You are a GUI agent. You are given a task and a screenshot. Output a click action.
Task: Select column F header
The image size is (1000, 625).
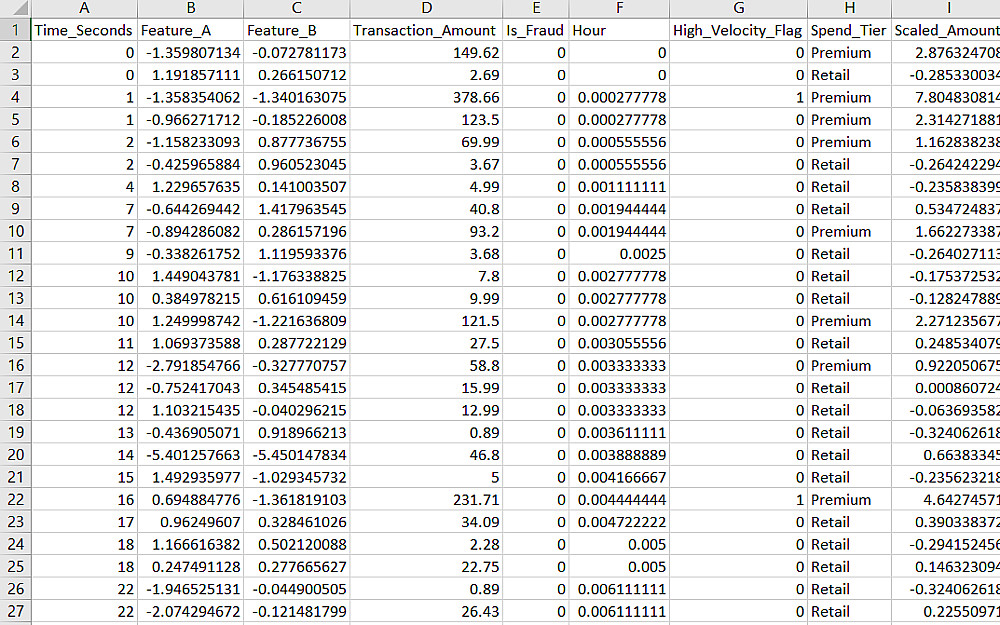(x=619, y=8)
